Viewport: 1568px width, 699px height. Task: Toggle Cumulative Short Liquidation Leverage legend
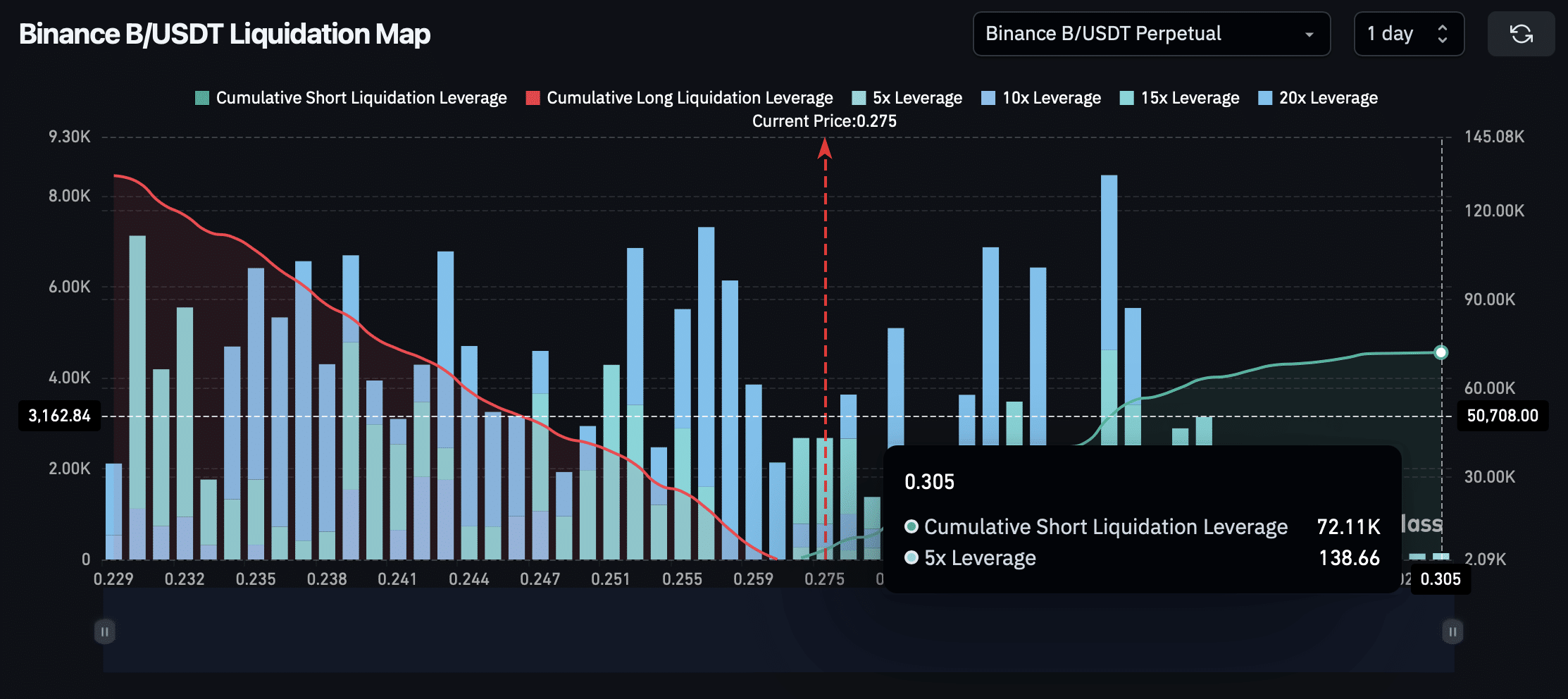tap(351, 98)
